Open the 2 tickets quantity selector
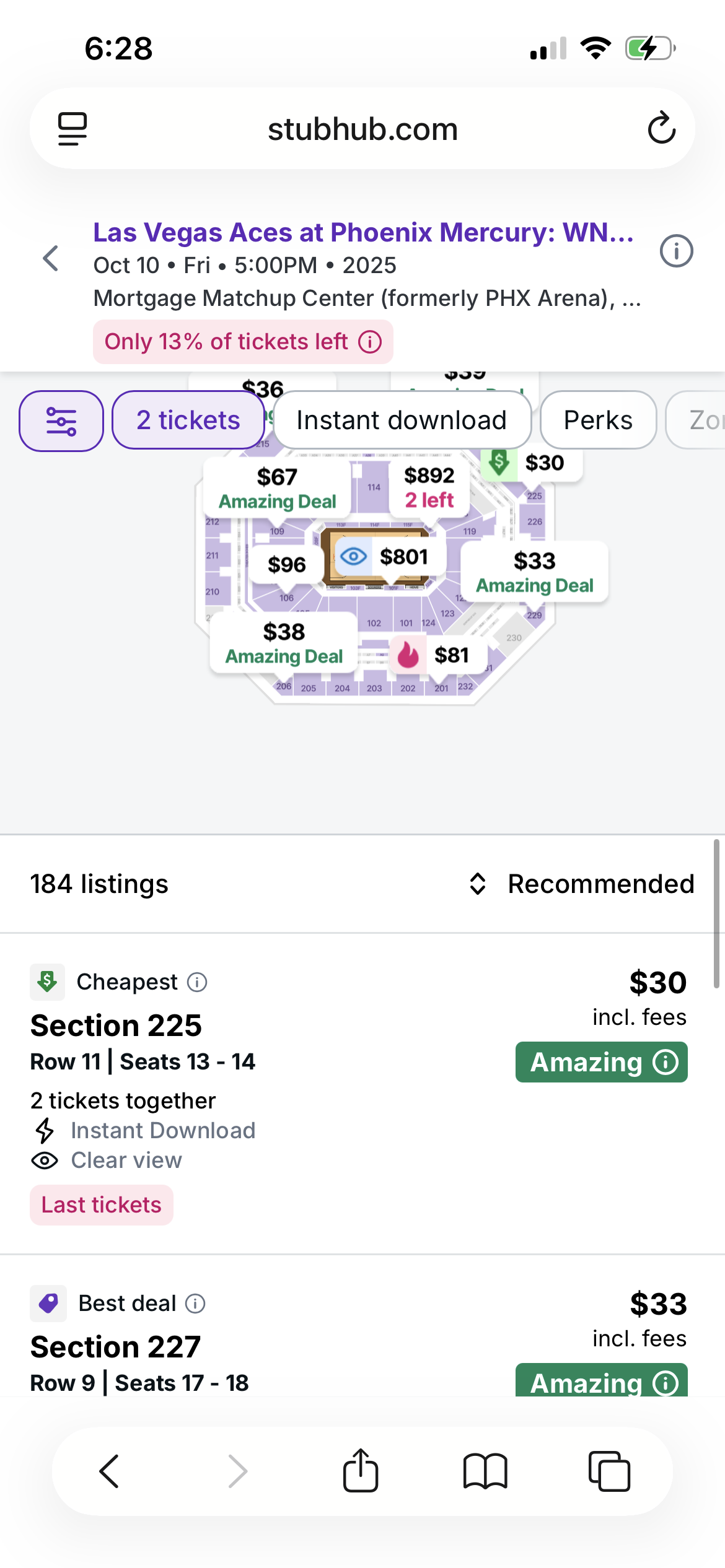This screenshot has height=1568, width=725. [188, 420]
